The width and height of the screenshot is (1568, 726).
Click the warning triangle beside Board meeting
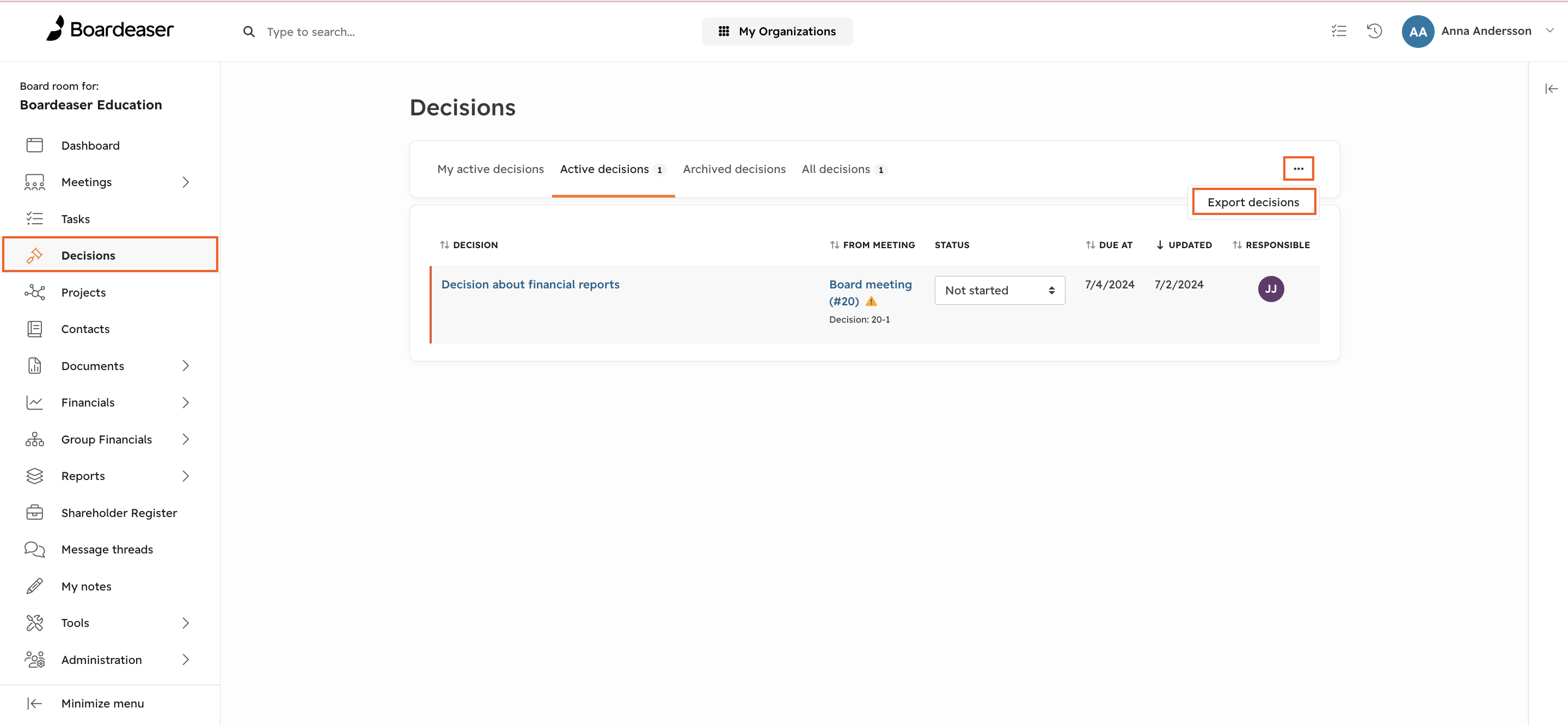(x=871, y=302)
